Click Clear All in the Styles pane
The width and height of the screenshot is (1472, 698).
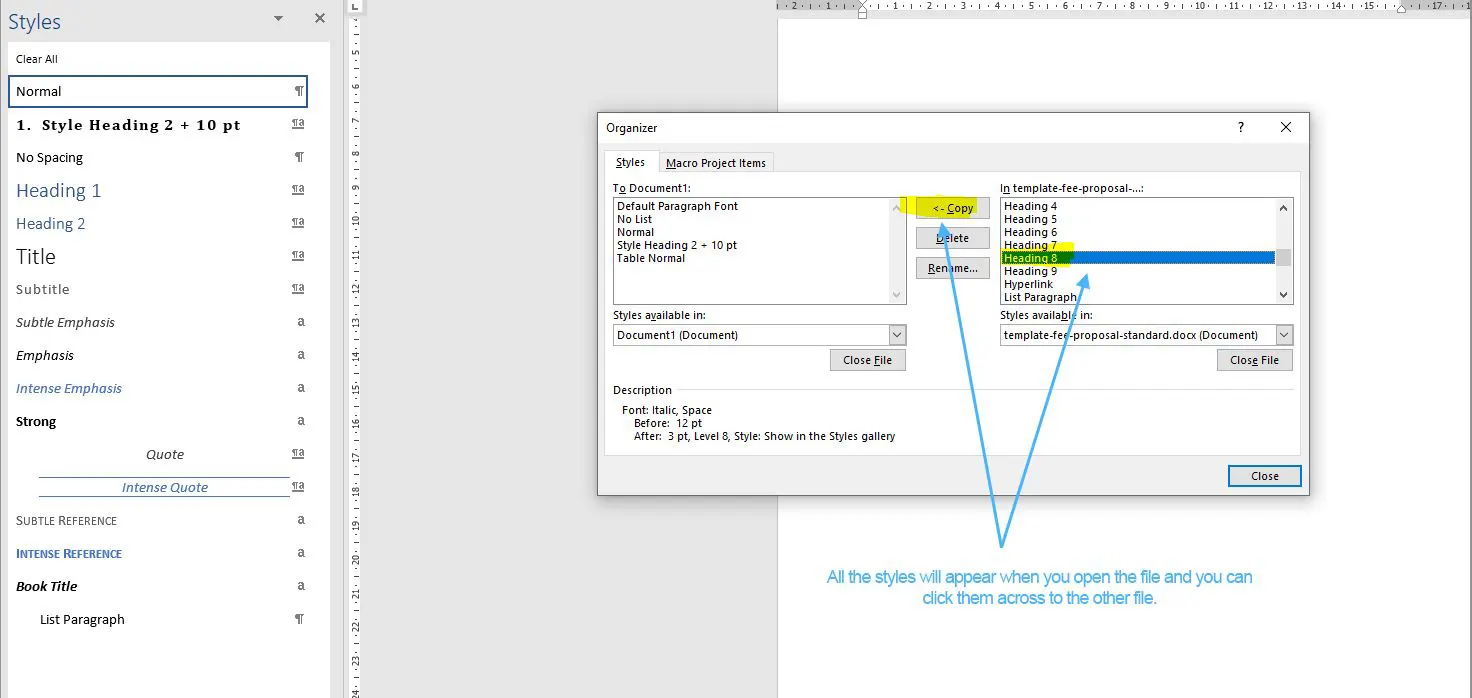[x=37, y=59]
